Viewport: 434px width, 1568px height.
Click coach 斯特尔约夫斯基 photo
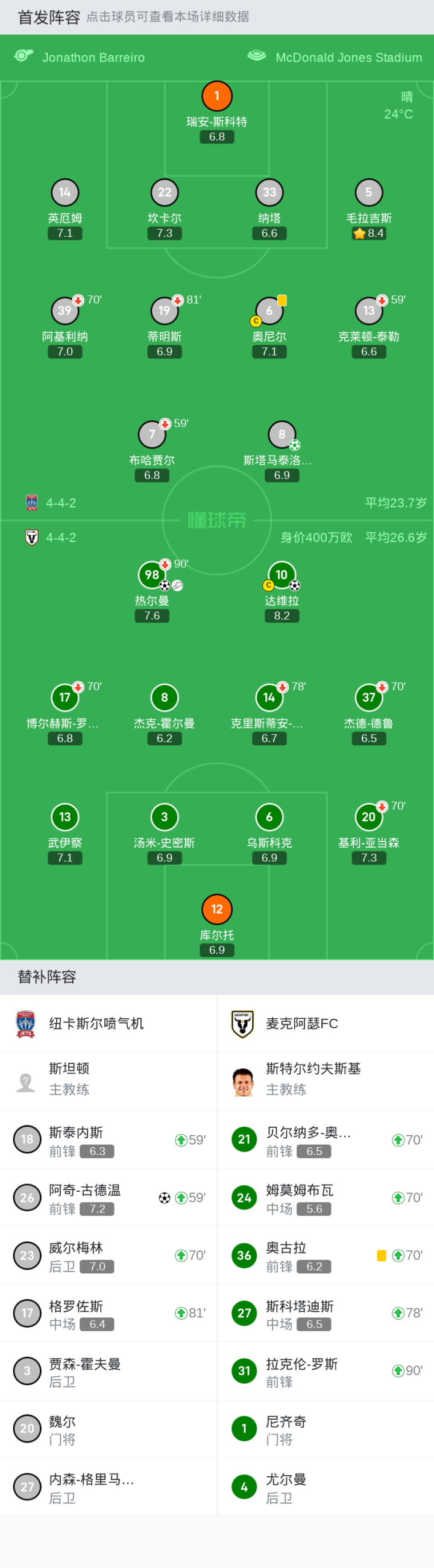(x=243, y=1082)
